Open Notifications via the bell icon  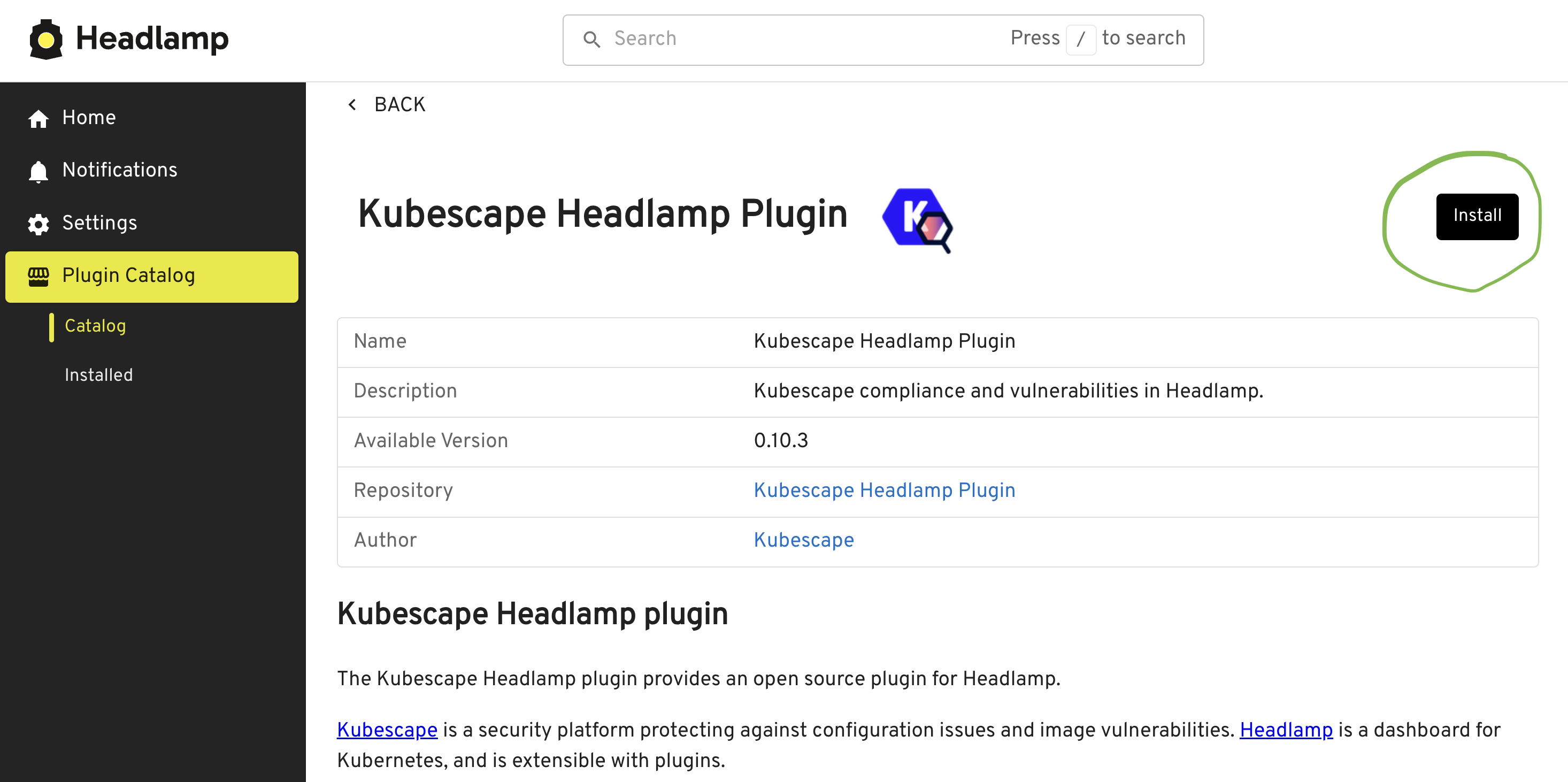point(38,171)
